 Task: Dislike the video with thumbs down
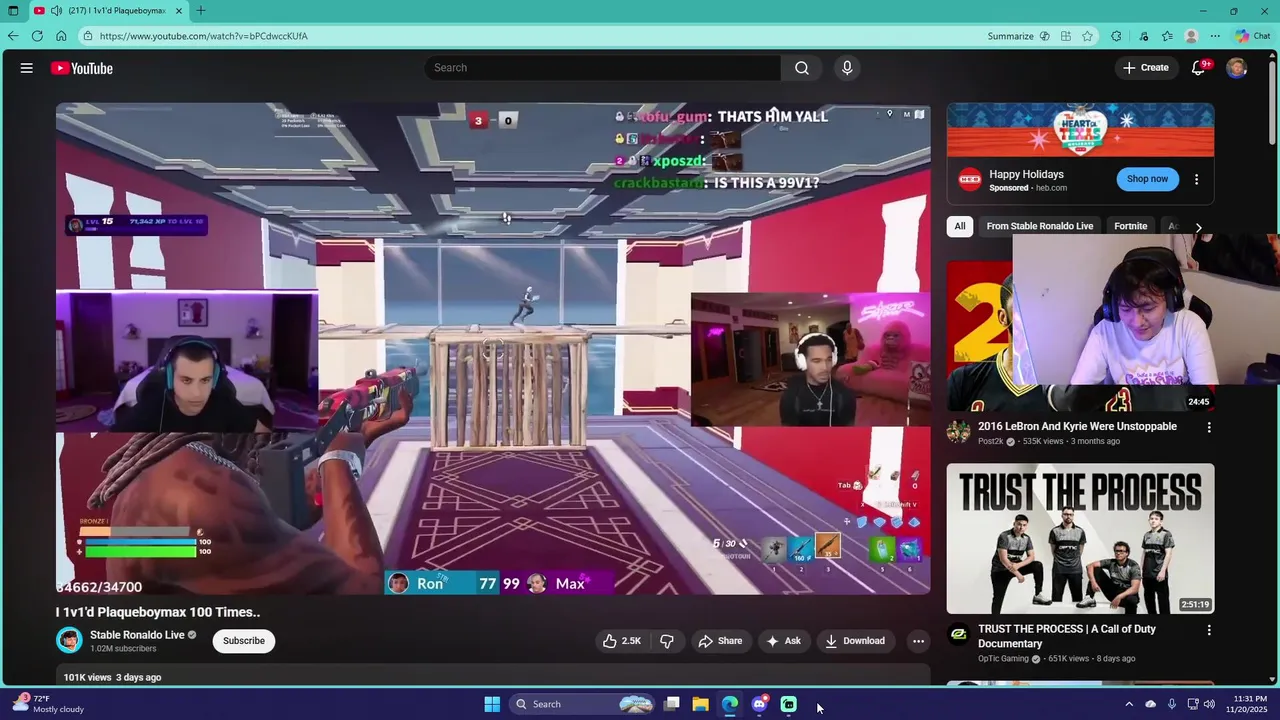[667, 641]
